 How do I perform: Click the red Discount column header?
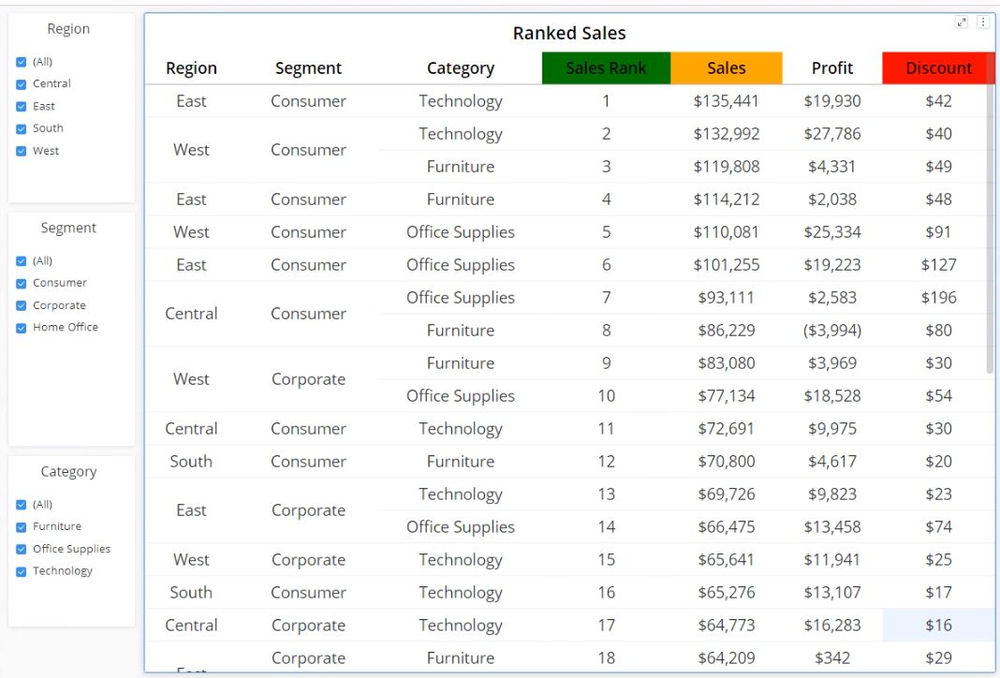coord(938,68)
